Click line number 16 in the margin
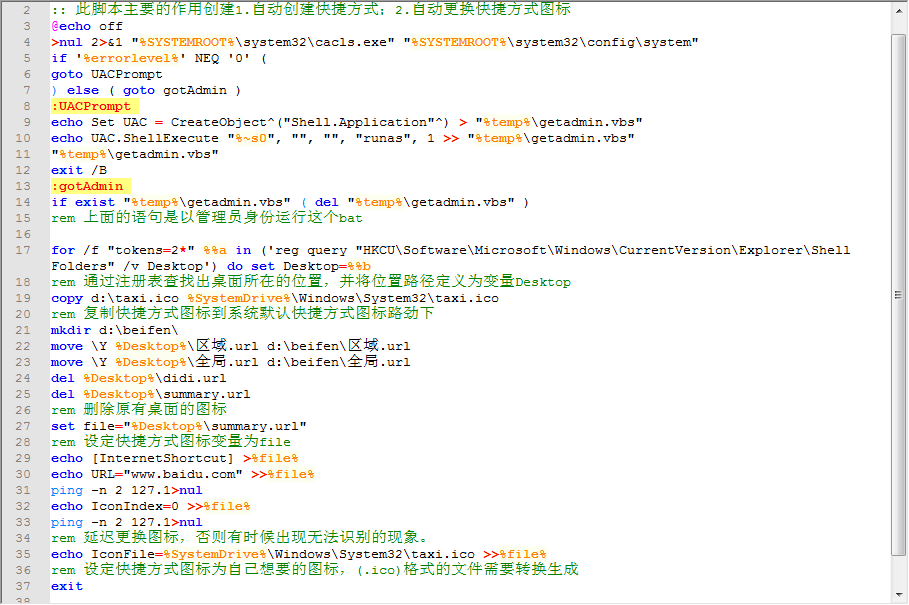The image size is (909, 605). (x=23, y=234)
